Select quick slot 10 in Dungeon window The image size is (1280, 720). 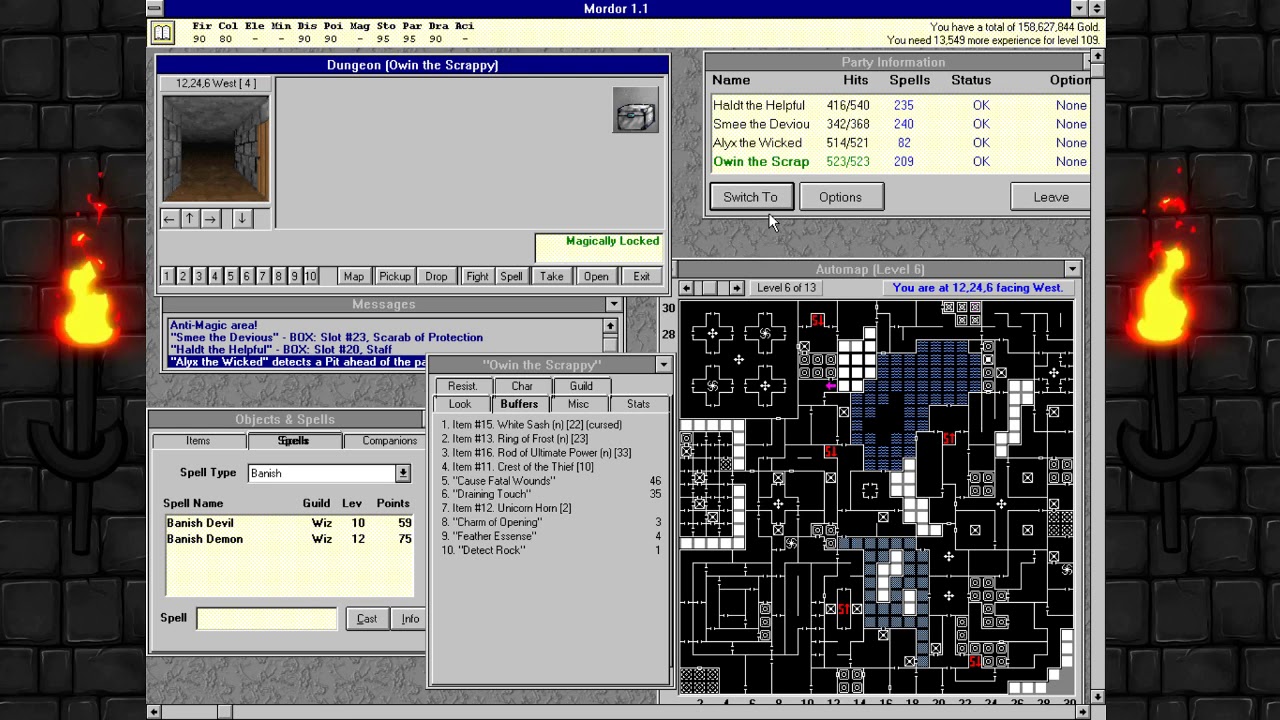311,277
